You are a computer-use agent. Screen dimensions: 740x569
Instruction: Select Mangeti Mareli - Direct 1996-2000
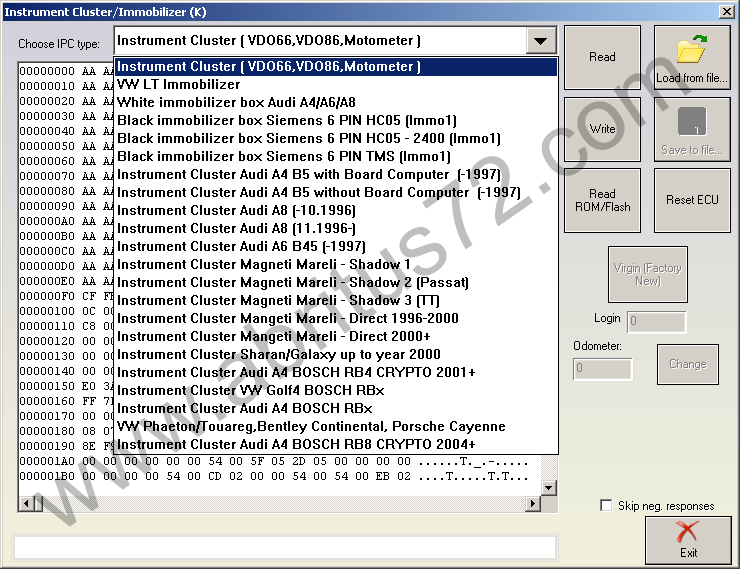tap(336, 318)
